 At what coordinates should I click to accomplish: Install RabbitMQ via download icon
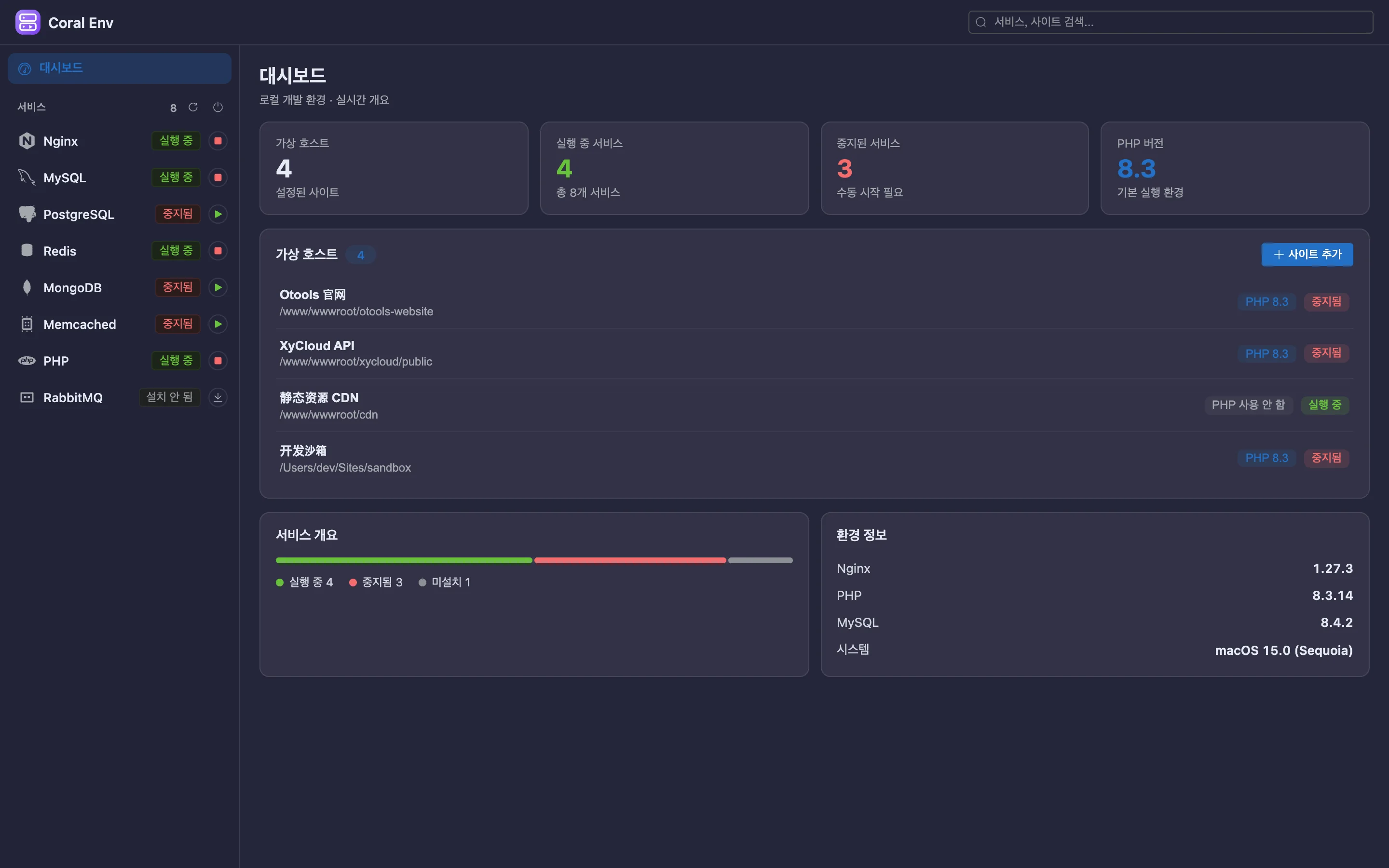tap(218, 397)
